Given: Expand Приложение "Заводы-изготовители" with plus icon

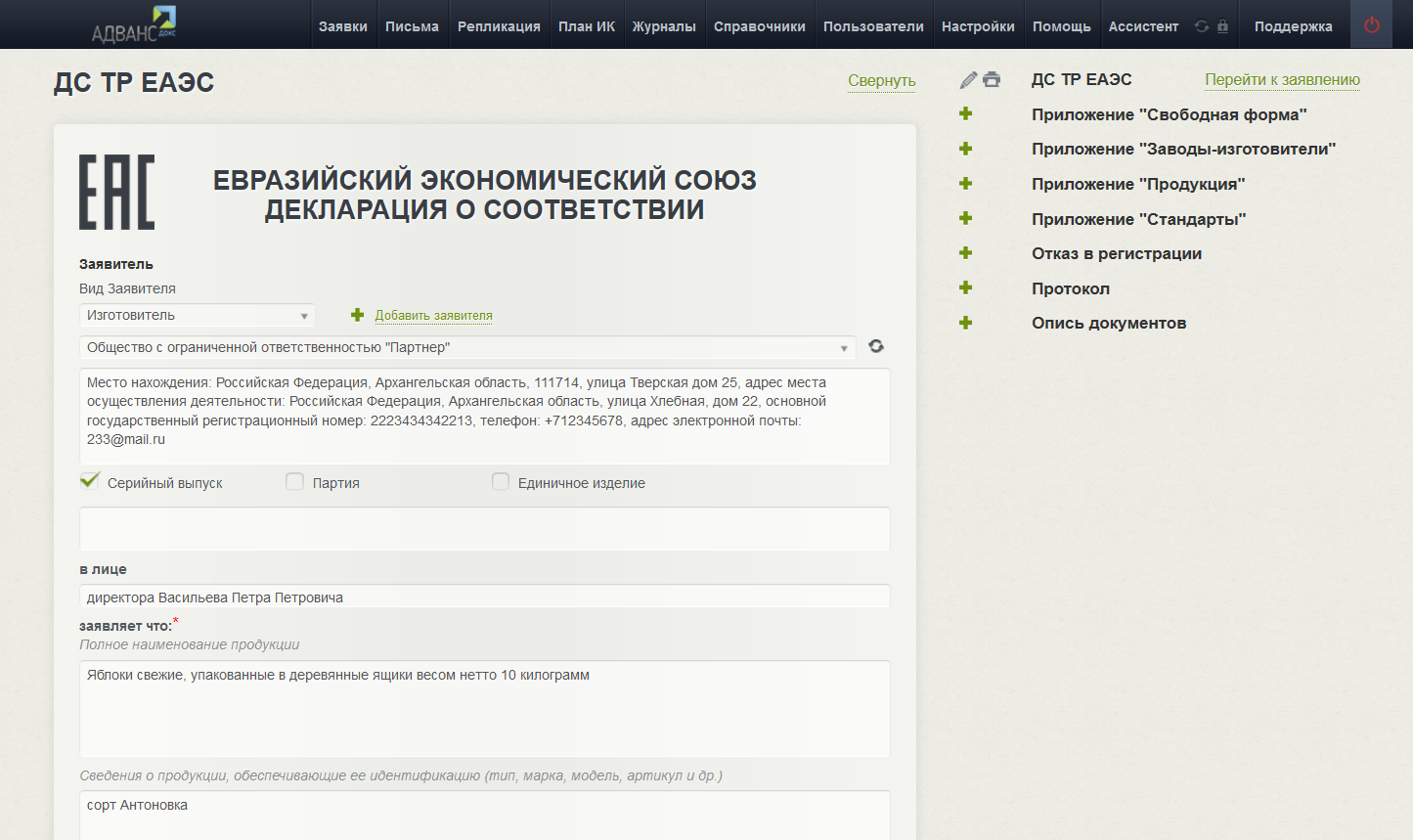Looking at the screenshot, I should pos(966,149).
